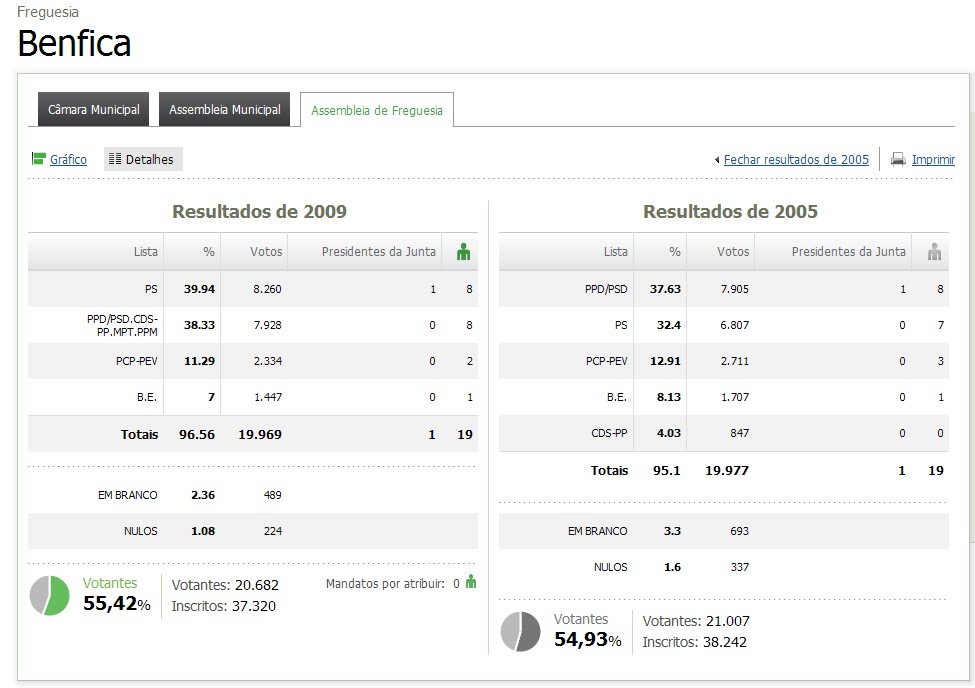Click the 32.4 percentage in 2005

[669, 325]
